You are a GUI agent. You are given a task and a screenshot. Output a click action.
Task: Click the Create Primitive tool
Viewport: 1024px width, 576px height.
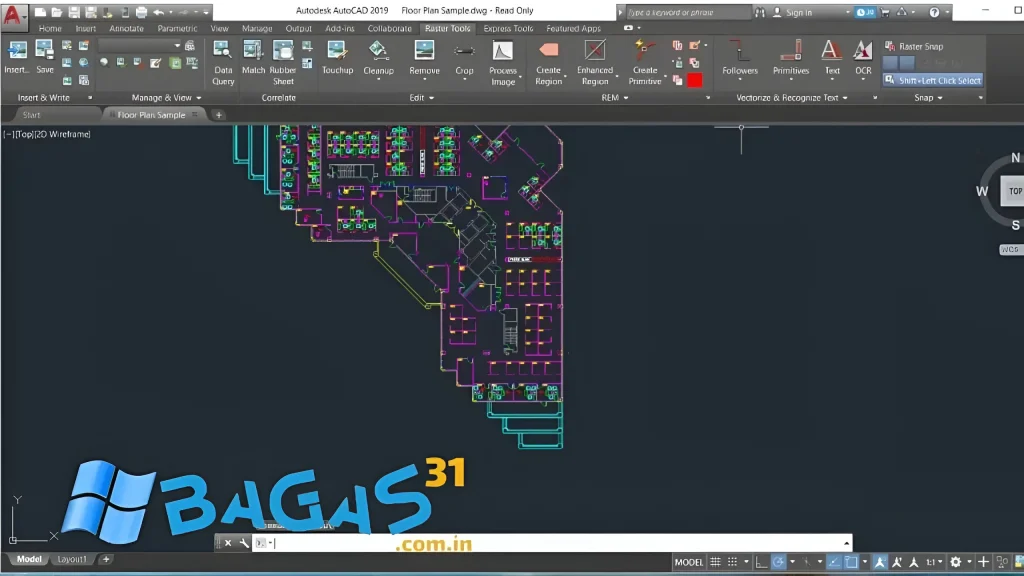click(645, 63)
